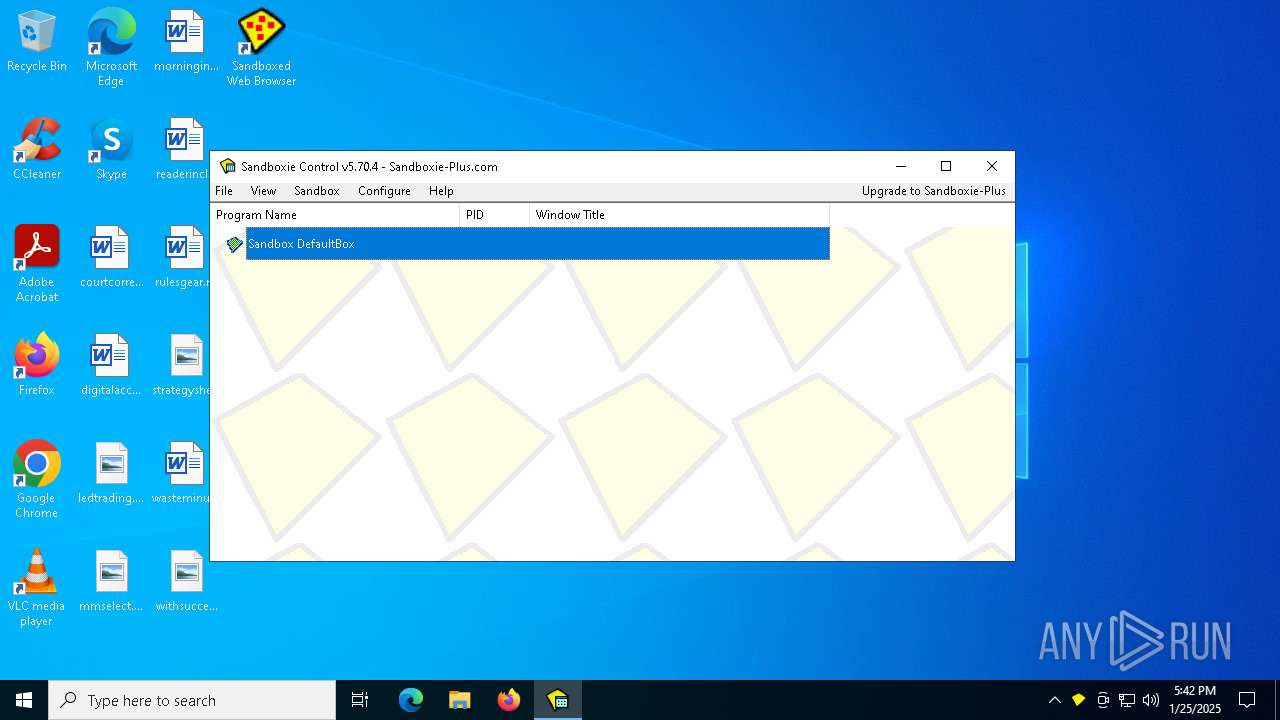
Task: Sort by Program Name column header
Action: [x=335, y=215]
